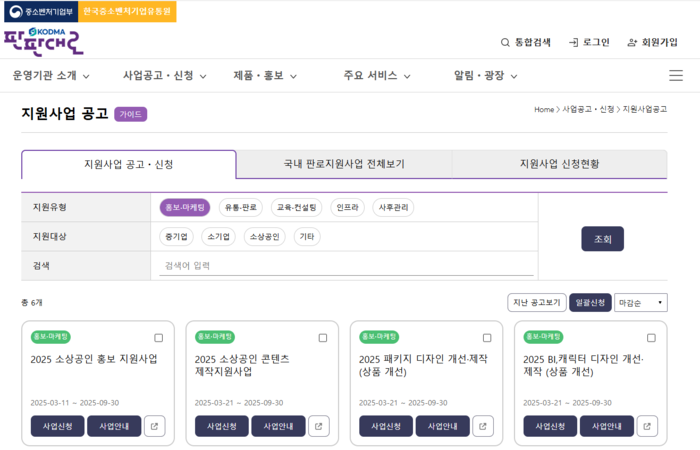Open external link icon on 패키지 디자인 개선 card
Image resolution: width=700 pixels, height=450 pixels.
click(x=483, y=426)
